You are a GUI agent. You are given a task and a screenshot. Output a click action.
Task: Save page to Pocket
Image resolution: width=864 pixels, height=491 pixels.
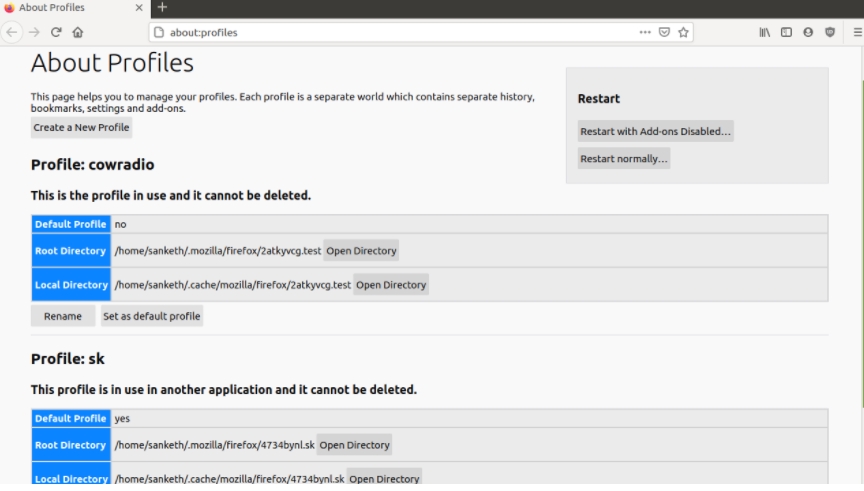pyautogui.click(x=664, y=32)
